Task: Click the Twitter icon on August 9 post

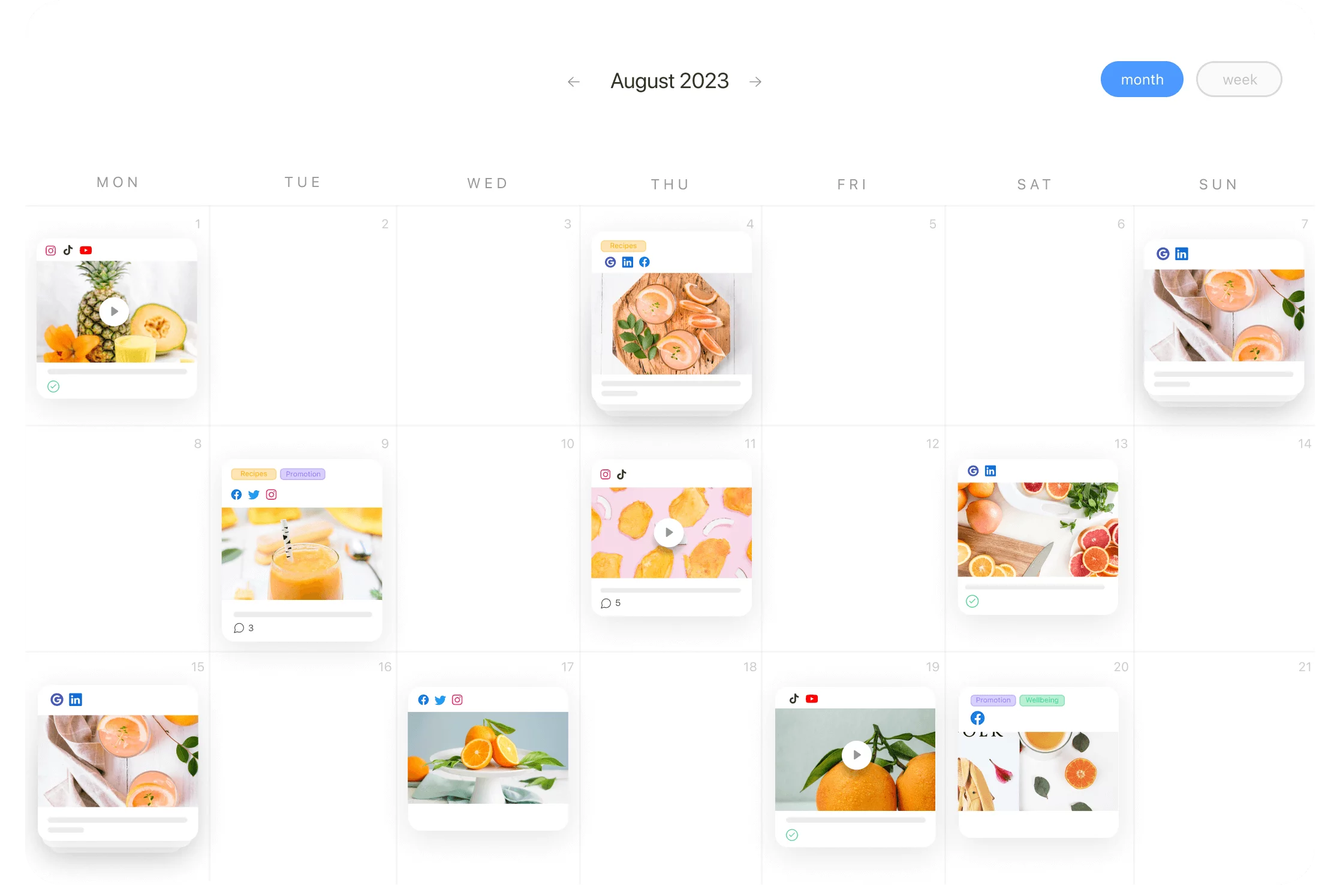Action: (254, 494)
